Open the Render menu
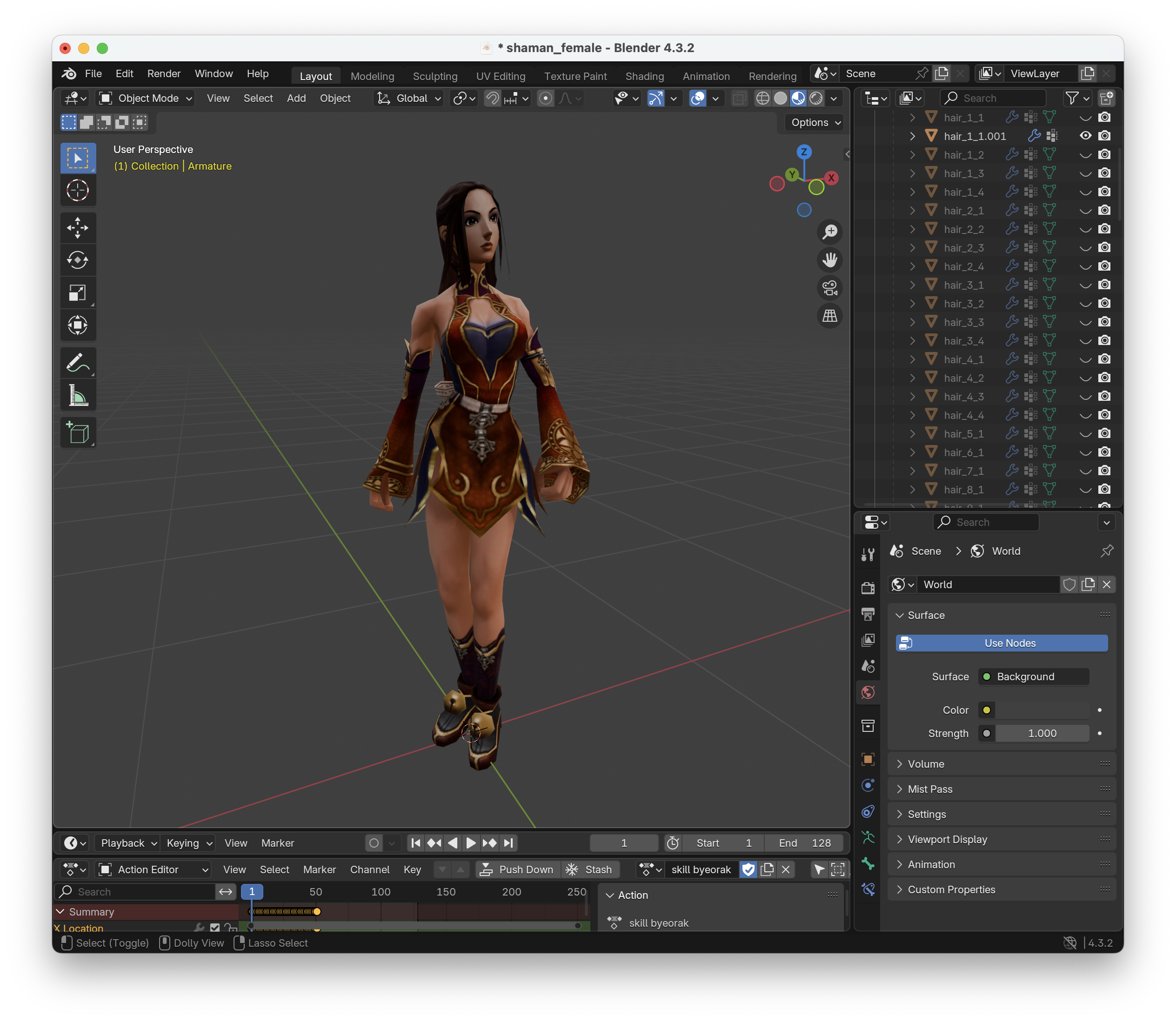The image size is (1176, 1022). pos(164,73)
